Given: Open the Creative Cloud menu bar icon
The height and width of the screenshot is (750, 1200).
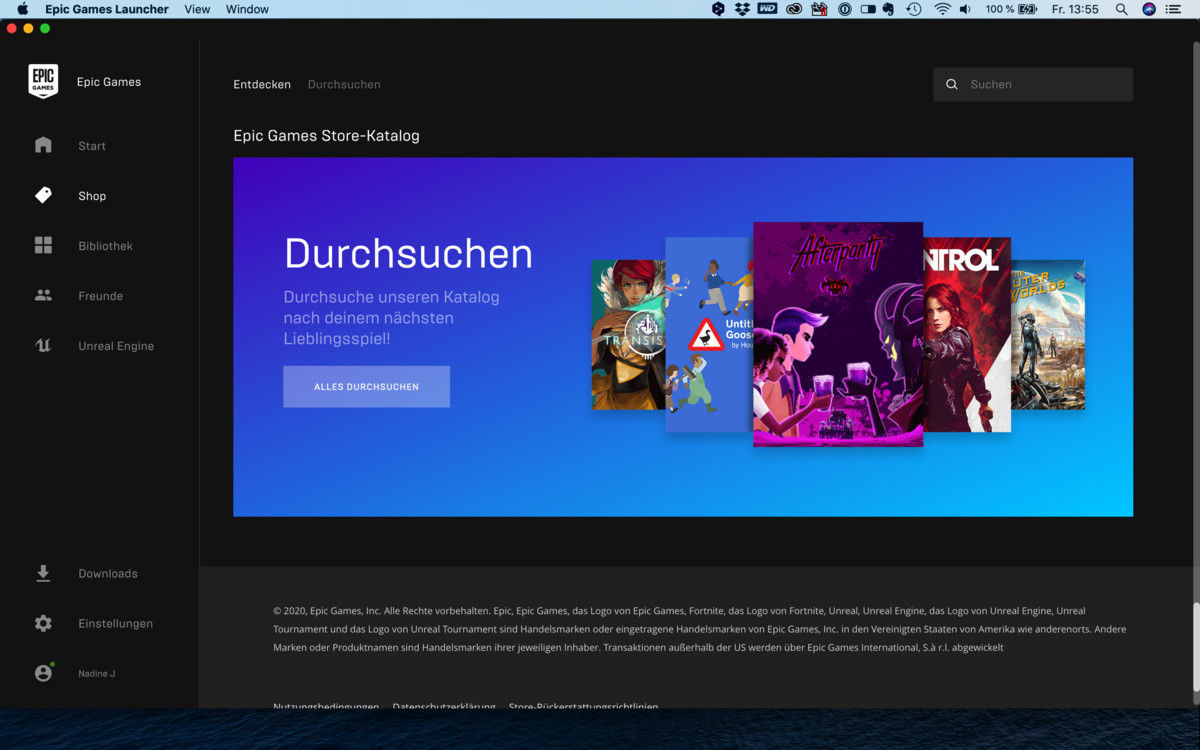Looking at the screenshot, I should pos(794,9).
